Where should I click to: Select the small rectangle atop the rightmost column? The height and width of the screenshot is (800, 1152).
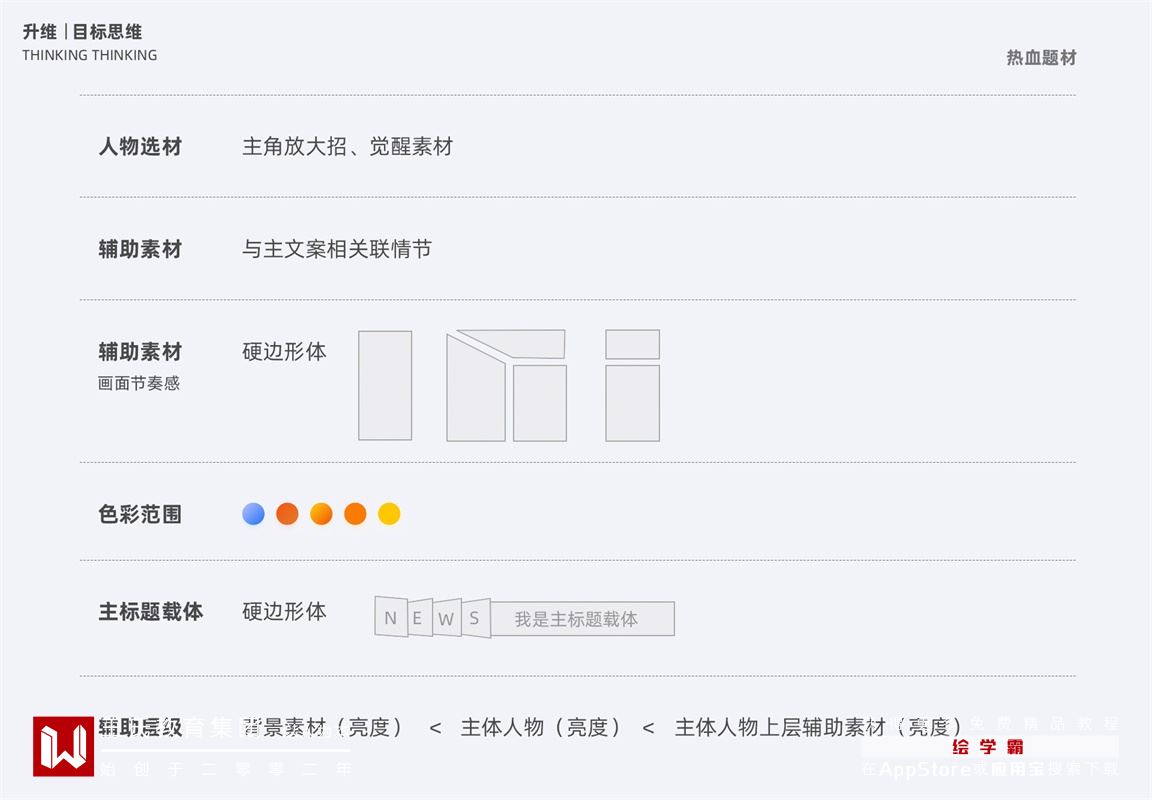click(x=632, y=344)
